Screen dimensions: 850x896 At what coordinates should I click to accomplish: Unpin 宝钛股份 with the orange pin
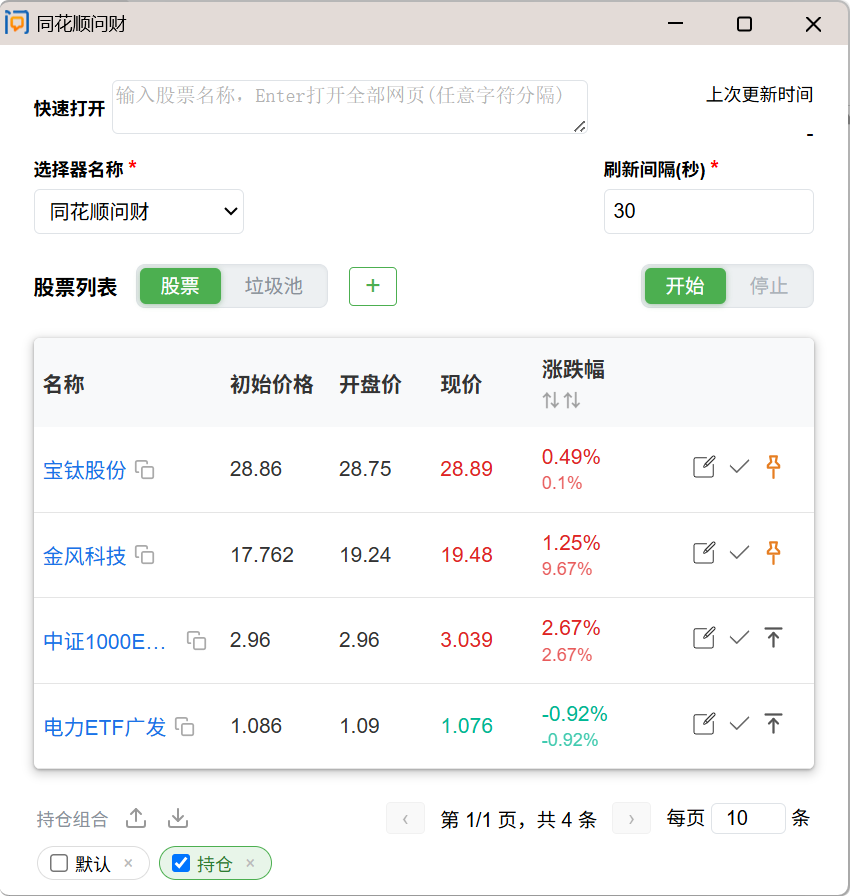tap(773, 467)
